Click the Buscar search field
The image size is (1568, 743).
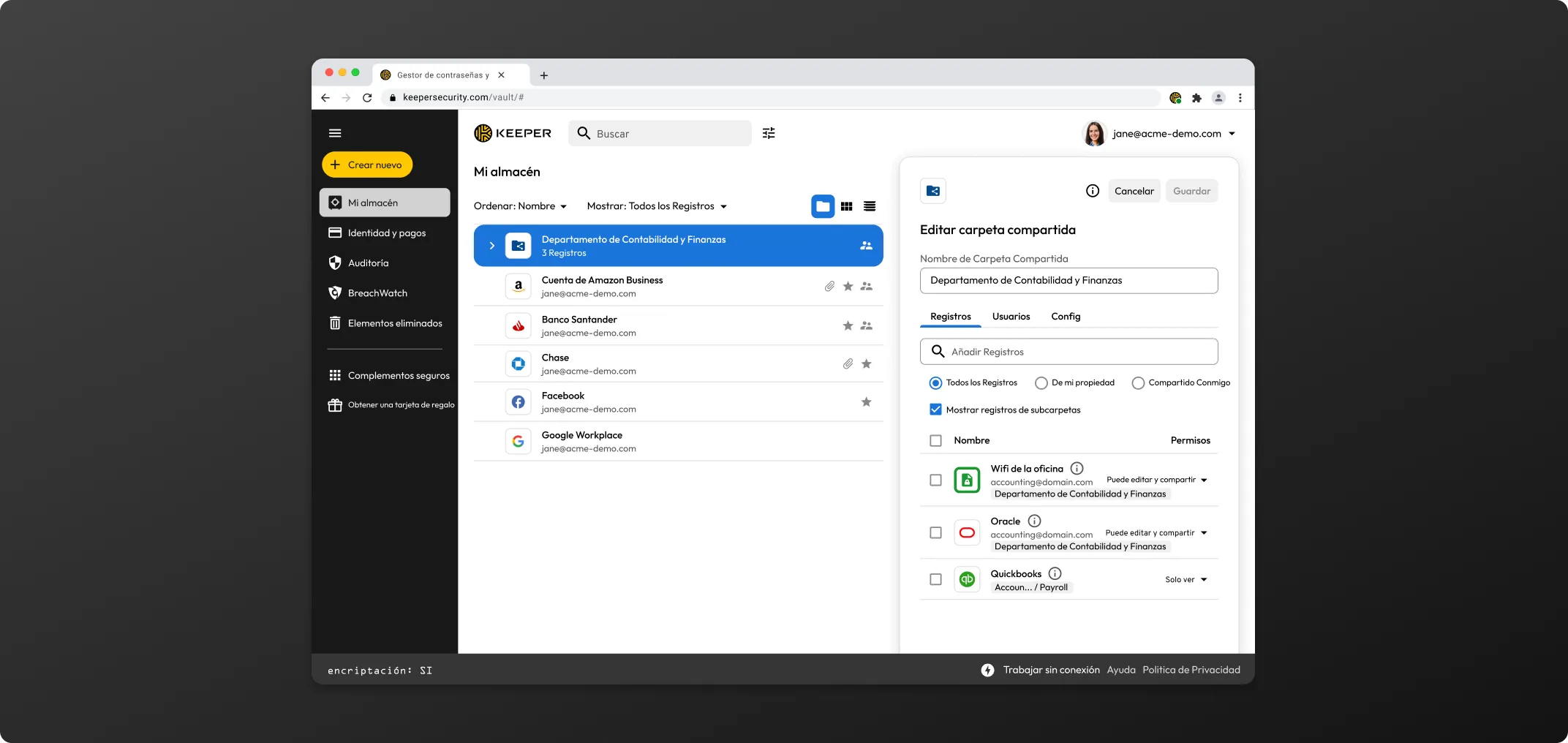tap(660, 133)
